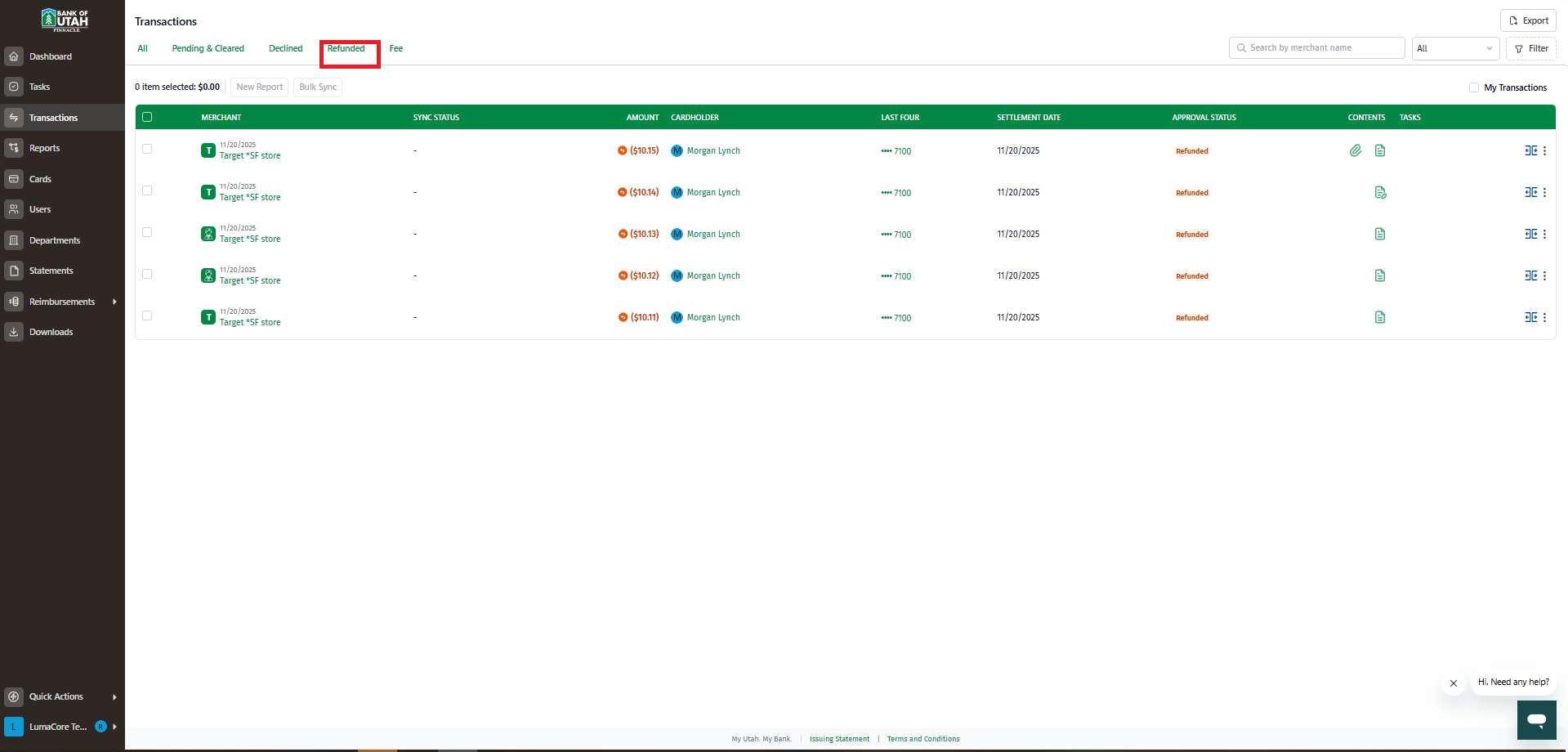Open attachment paperclip on ($10.15) transaction
Viewport: 1568px width, 752px height.
pos(1356,150)
